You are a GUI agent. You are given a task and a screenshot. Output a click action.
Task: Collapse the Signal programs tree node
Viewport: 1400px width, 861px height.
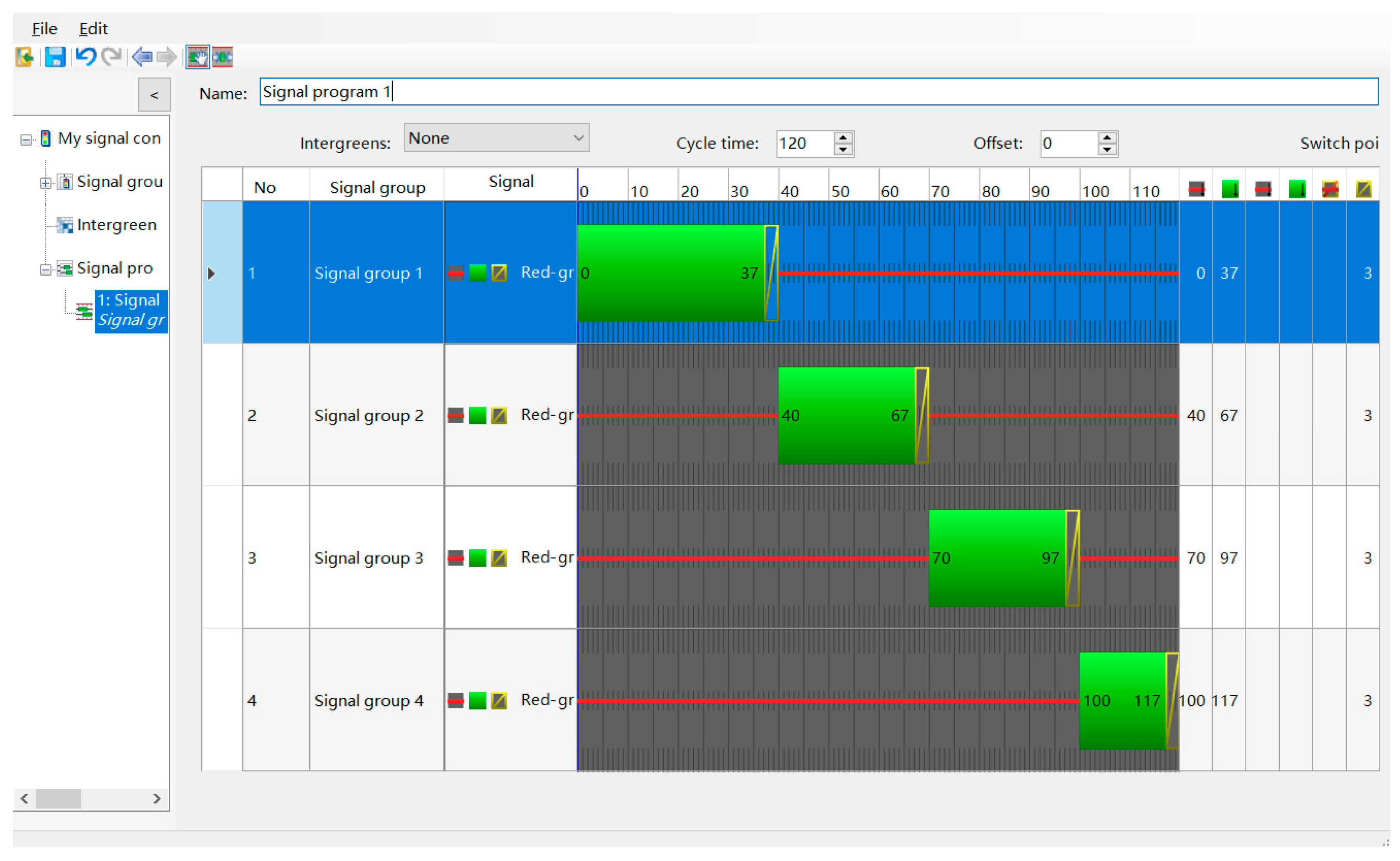coord(45,270)
